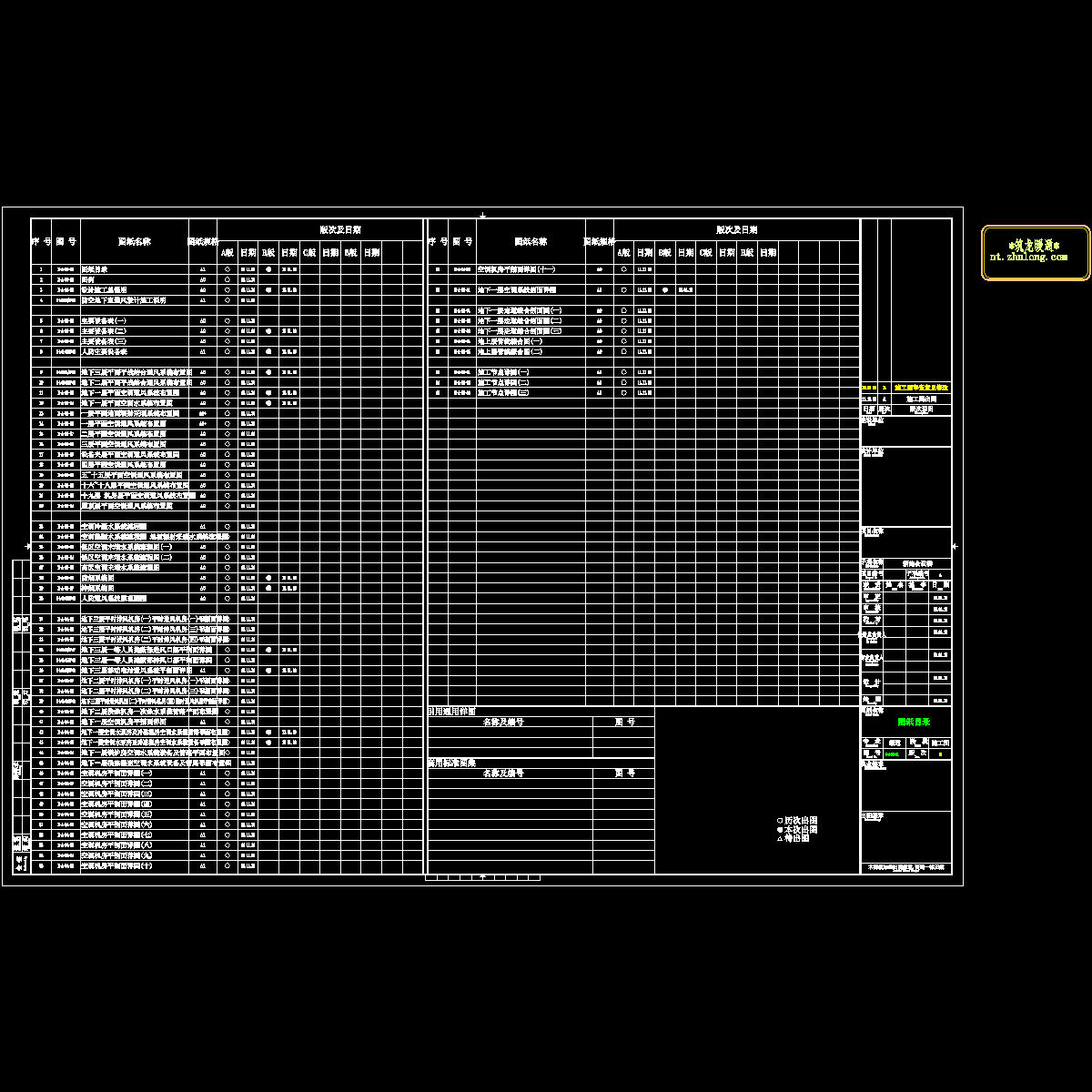The width and height of the screenshot is (1092, 1092).
Task: Click '地下一层走道综合剖面图(一)' row
Action: (643, 310)
